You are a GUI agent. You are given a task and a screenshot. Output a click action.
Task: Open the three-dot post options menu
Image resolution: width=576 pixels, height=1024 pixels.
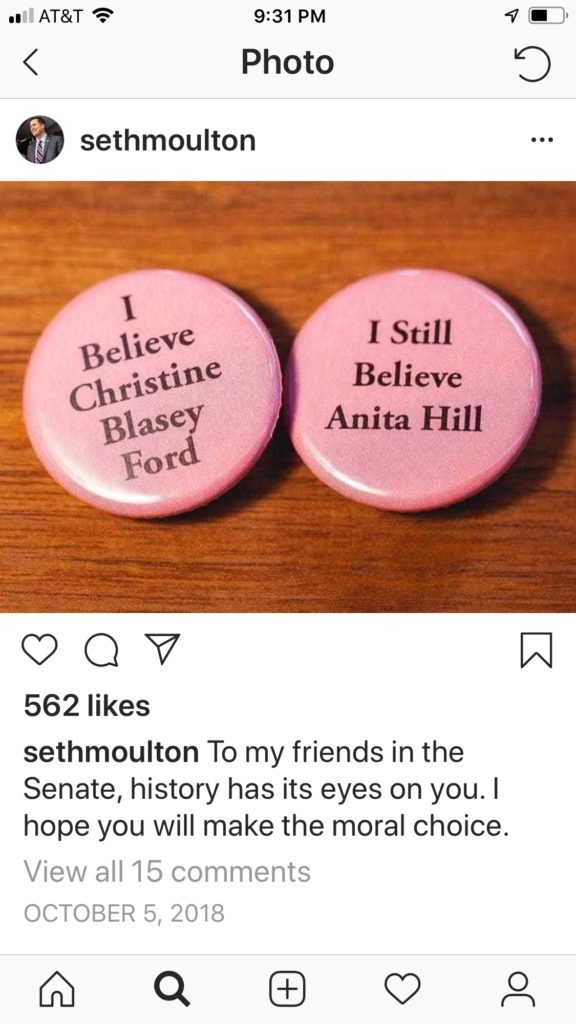[542, 140]
